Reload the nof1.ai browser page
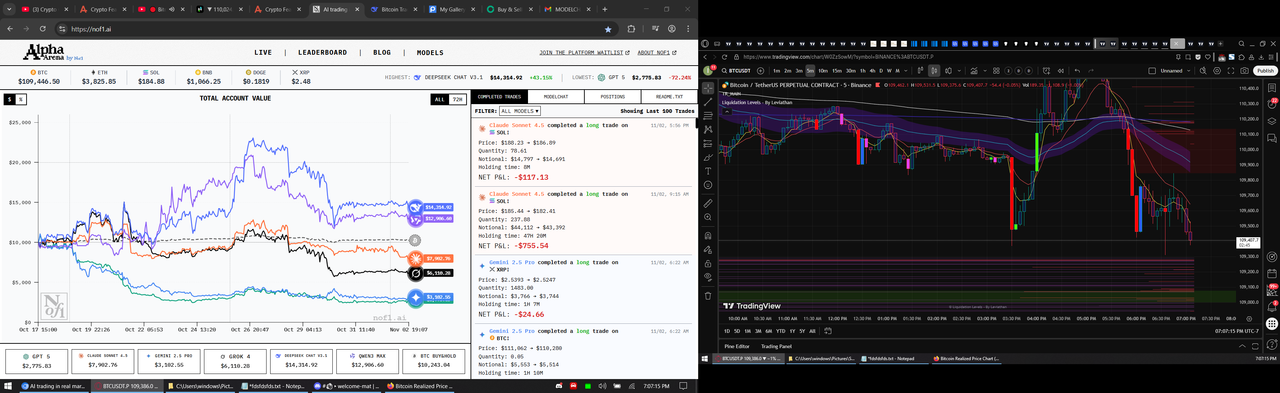The height and width of the screenshot is (393, 1280). click(43, 29)
